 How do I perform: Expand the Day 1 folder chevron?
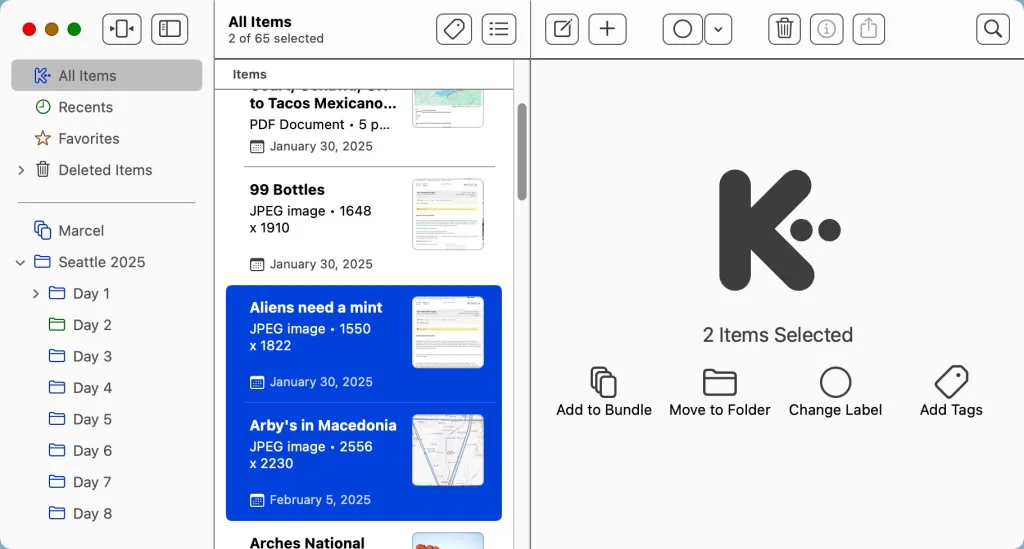click(x=36, y=294)
